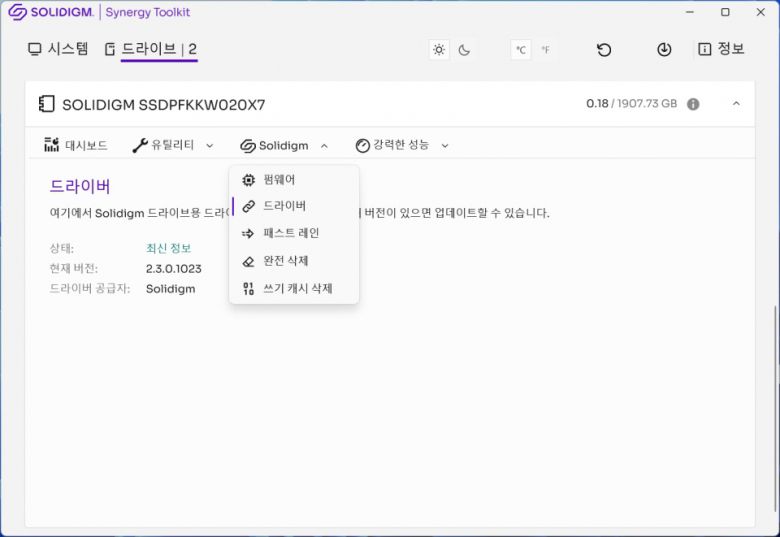Select 드라이버 menu entry
Image resolution: width=780 pixels, height=537 pixels.
click(293, 206)
